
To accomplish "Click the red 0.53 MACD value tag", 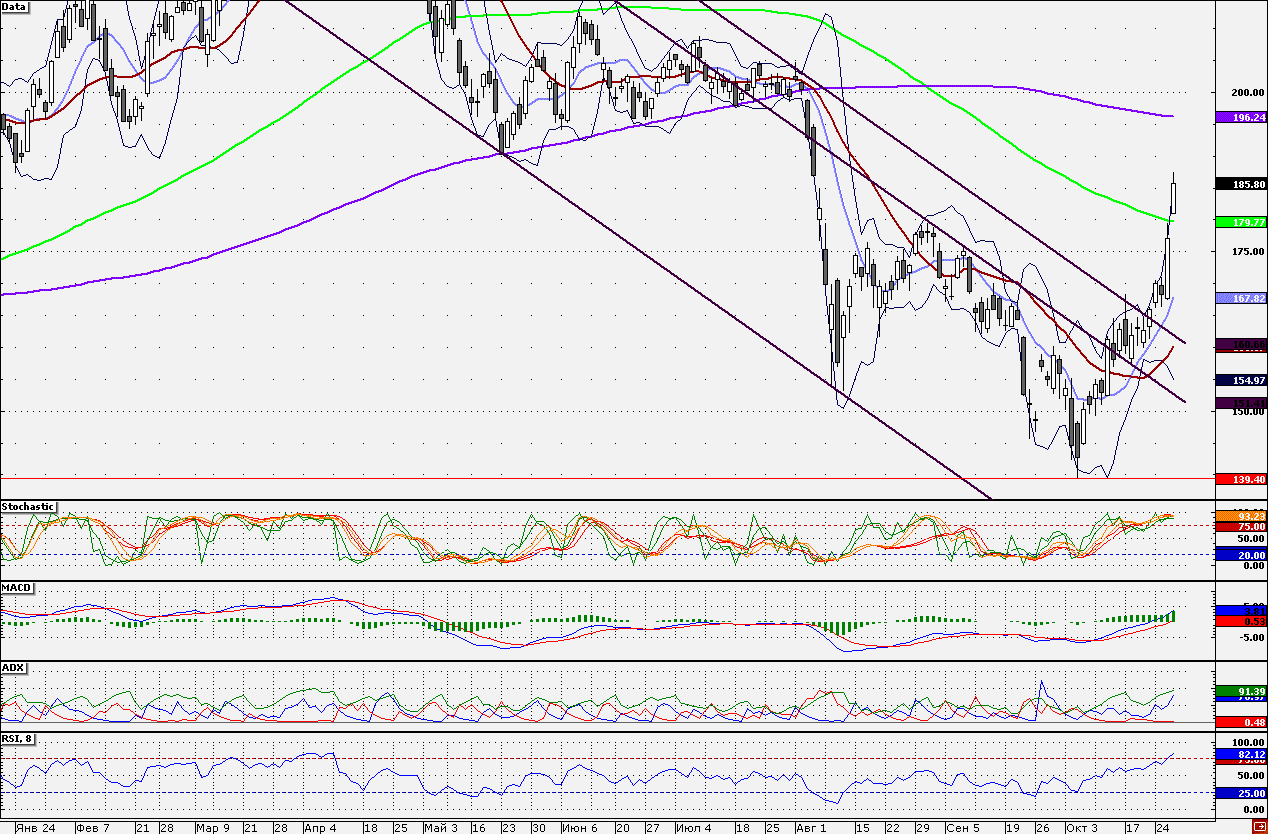I will click(1240, 621).
